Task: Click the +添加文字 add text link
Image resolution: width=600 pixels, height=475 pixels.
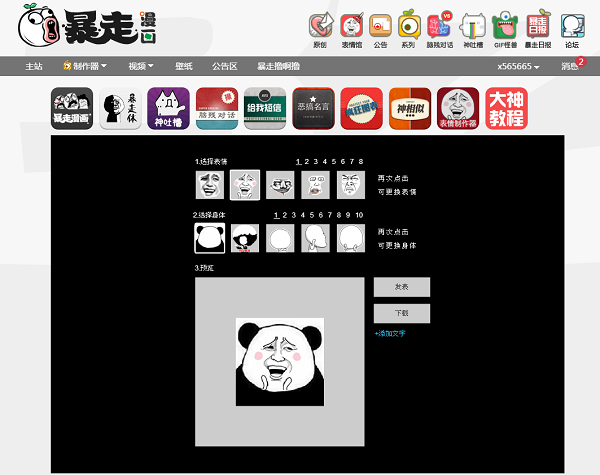Action: tap(390, 333)
